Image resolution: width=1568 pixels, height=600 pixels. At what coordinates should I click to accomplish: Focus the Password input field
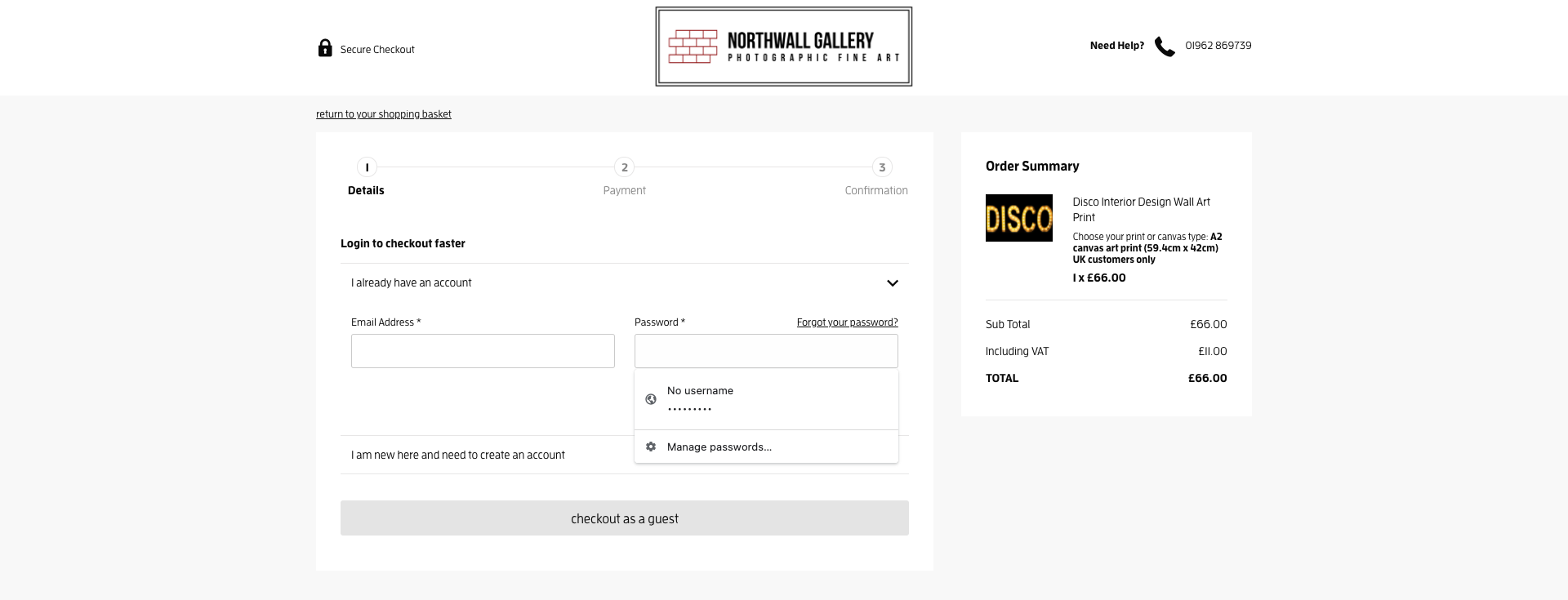click(766, 351)
